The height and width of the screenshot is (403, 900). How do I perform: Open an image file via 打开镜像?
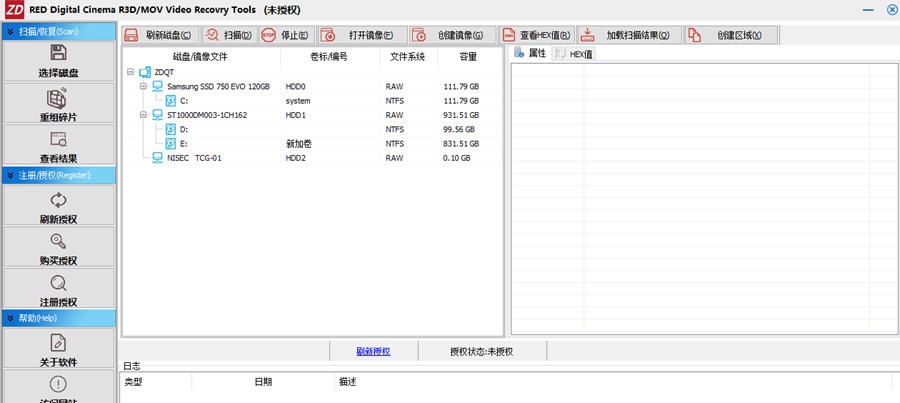click(x=362, y=35)
